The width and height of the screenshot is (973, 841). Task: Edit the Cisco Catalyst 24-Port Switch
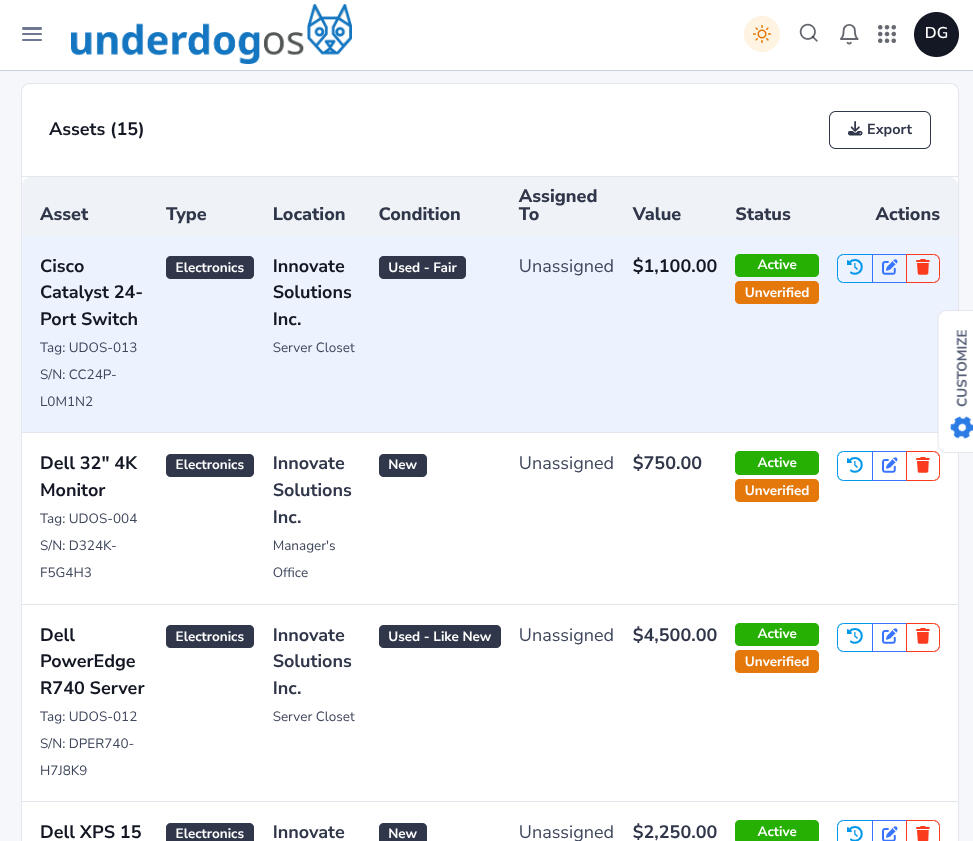click(888, 268)
